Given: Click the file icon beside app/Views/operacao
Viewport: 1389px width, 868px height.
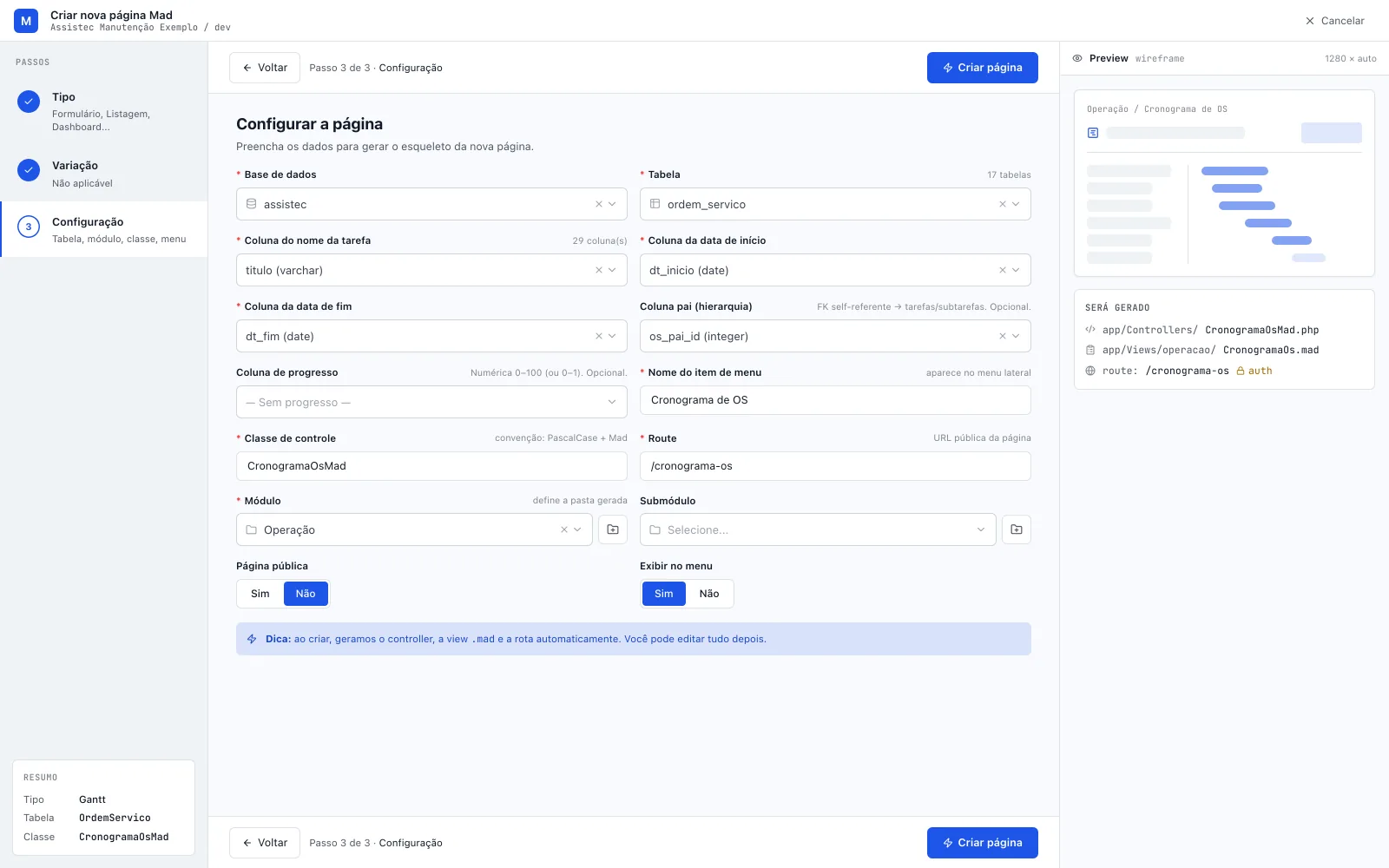Looking at the screenshot, I should pyautogui.click(x=1090, y=350).
